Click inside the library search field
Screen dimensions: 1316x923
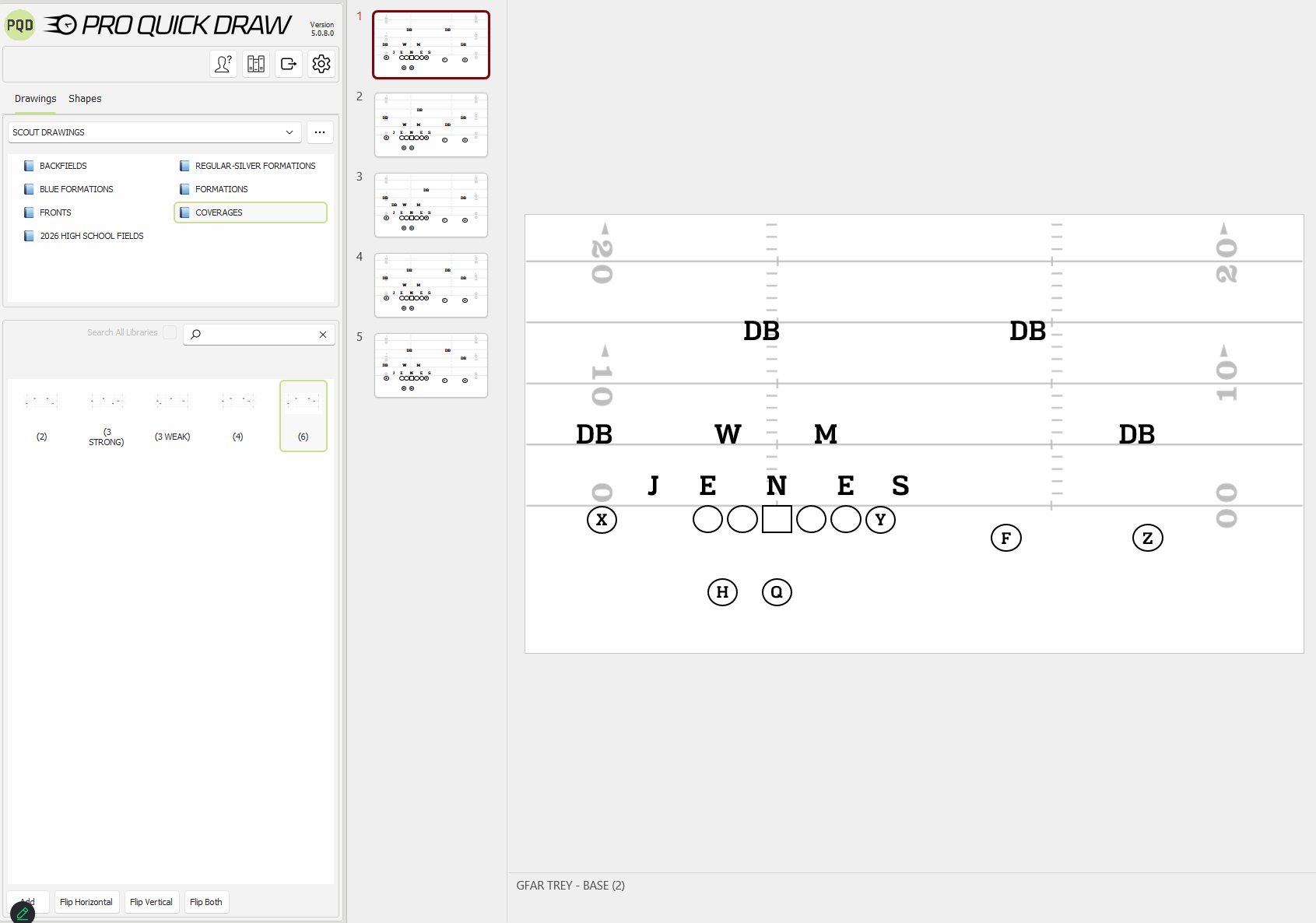click(258, 335)
